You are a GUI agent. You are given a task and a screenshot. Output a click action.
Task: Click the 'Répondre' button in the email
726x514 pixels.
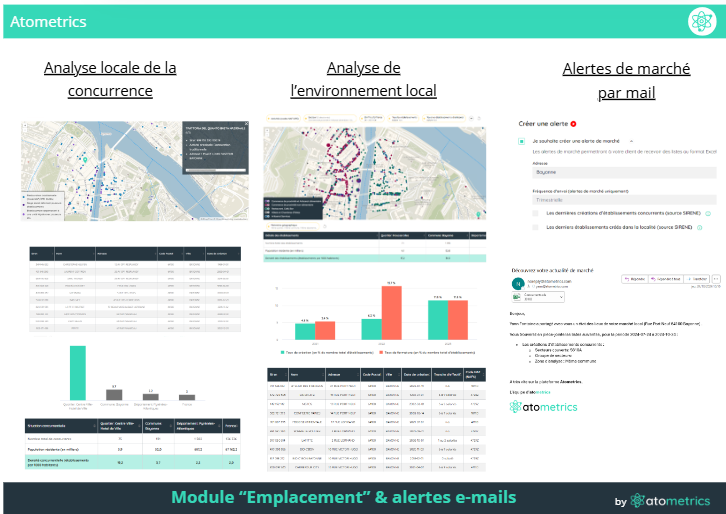click(x=634, y=279)
